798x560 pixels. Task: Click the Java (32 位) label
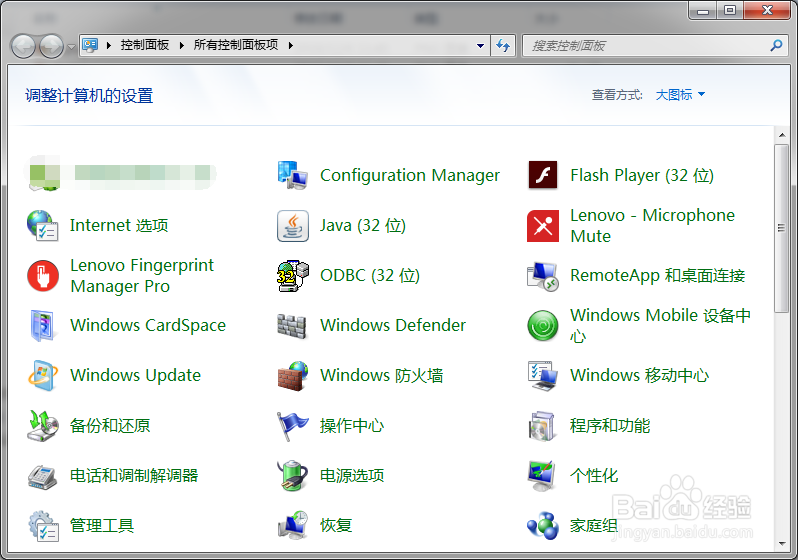point(363,226)
